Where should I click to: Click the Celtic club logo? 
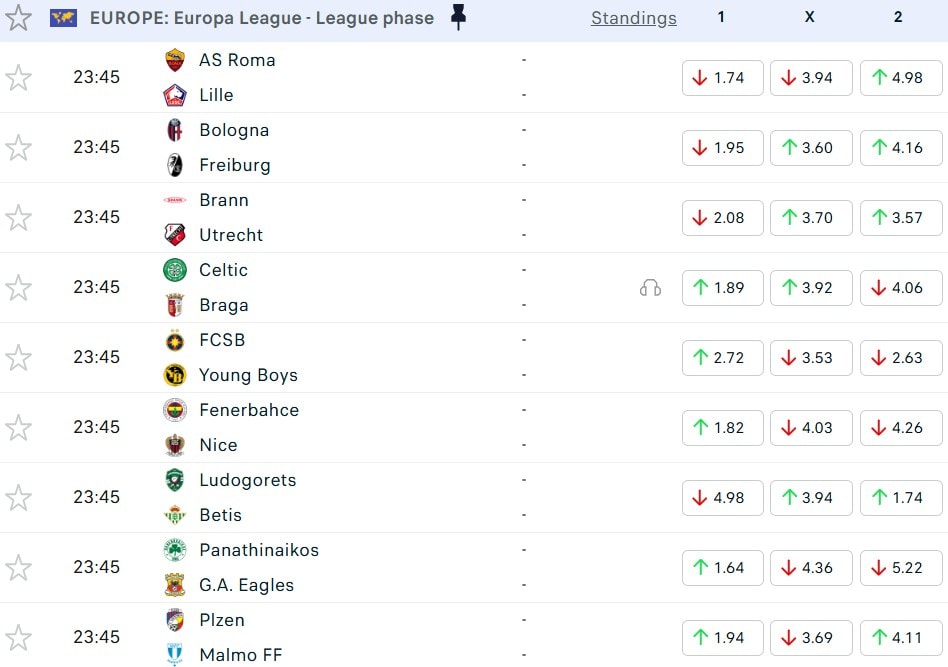coord(175,270)
